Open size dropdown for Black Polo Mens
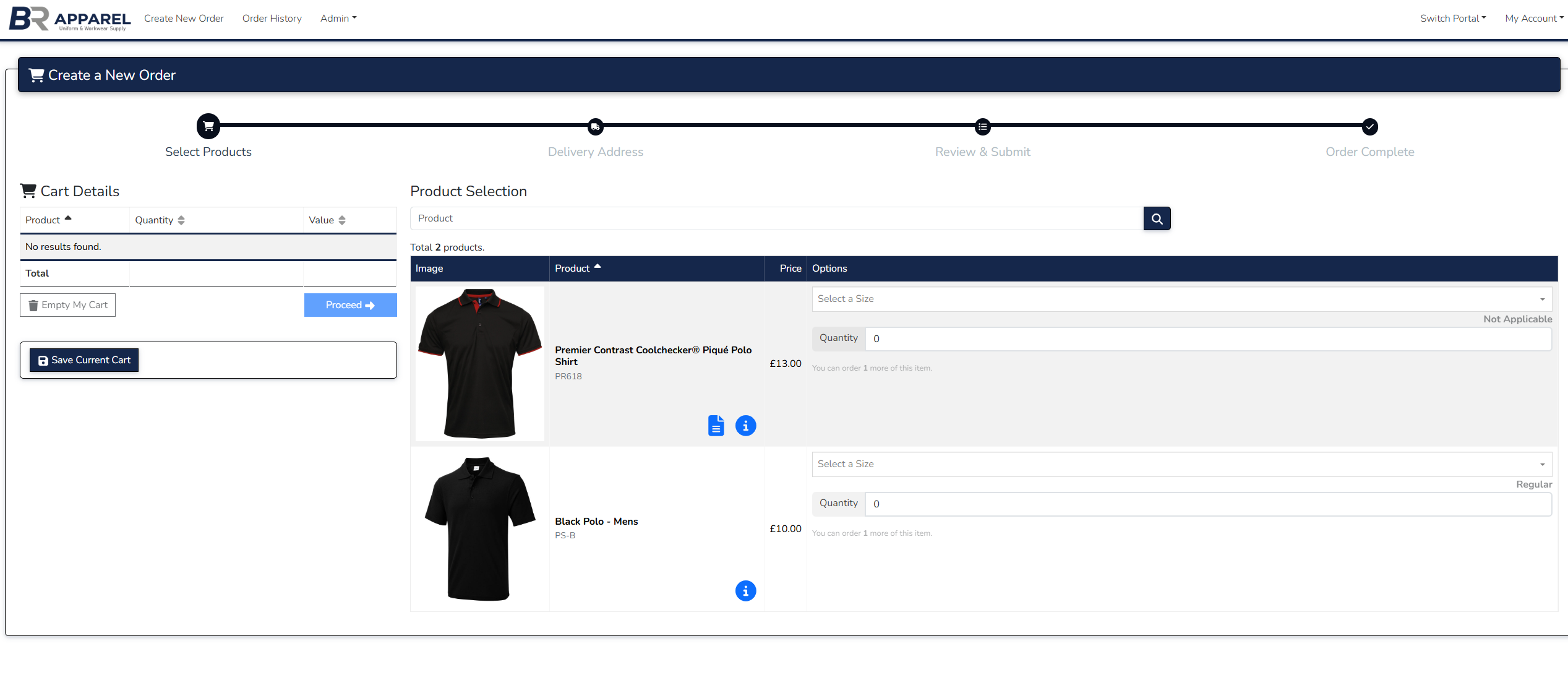Viewport: 1568px width, 680px height. click(x=1181, y=464)
